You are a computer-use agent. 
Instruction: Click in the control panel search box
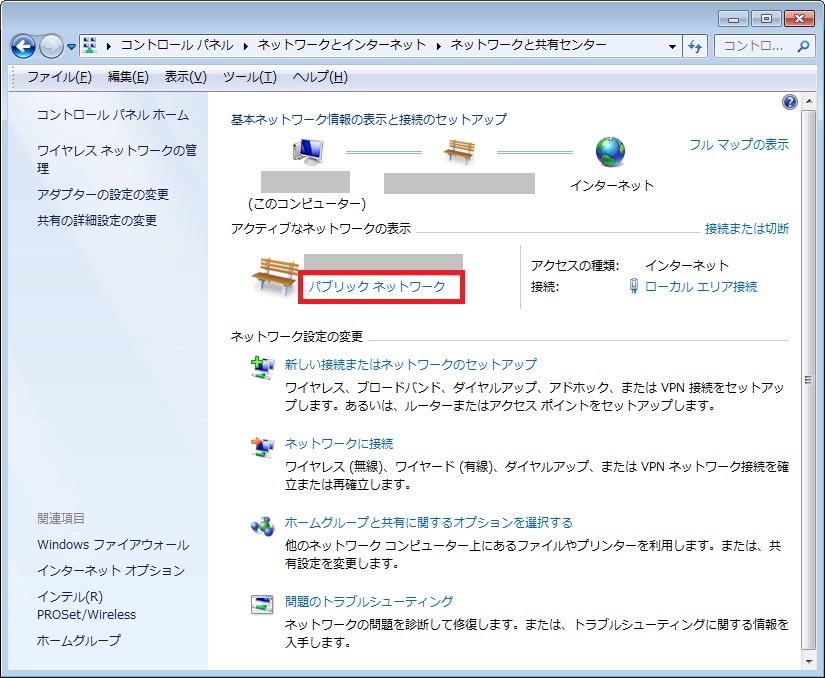[756, 46]
